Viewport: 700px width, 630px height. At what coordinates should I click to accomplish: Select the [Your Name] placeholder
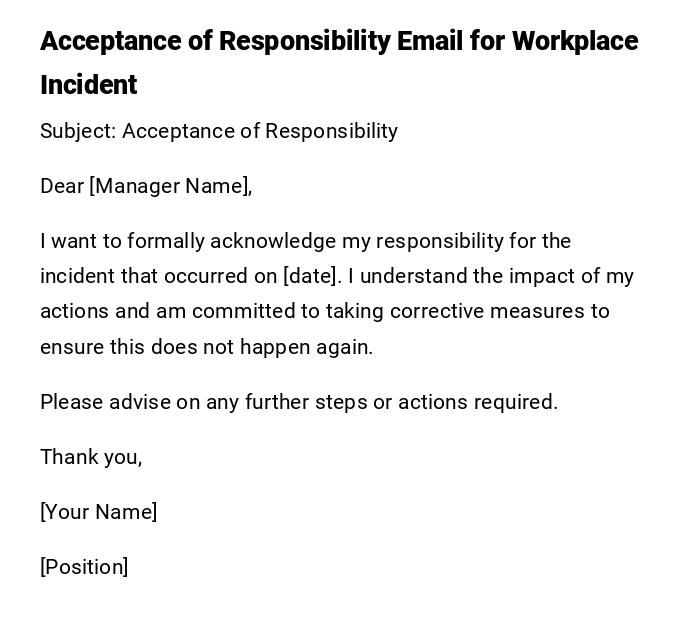click(98, 512)
